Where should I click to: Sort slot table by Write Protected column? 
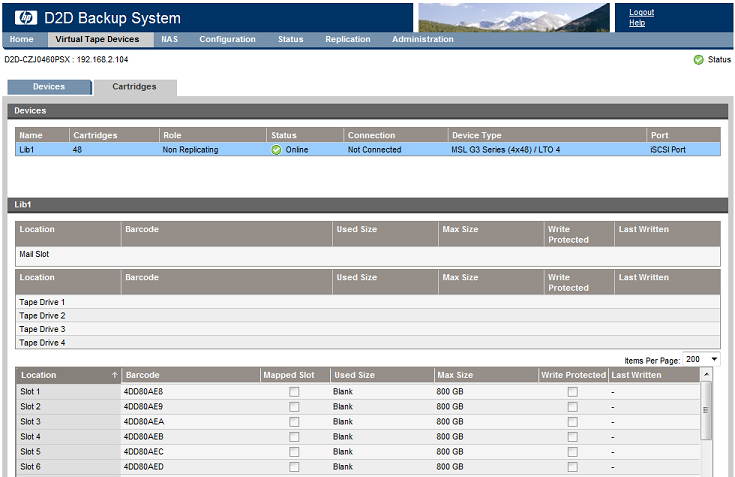573,375
